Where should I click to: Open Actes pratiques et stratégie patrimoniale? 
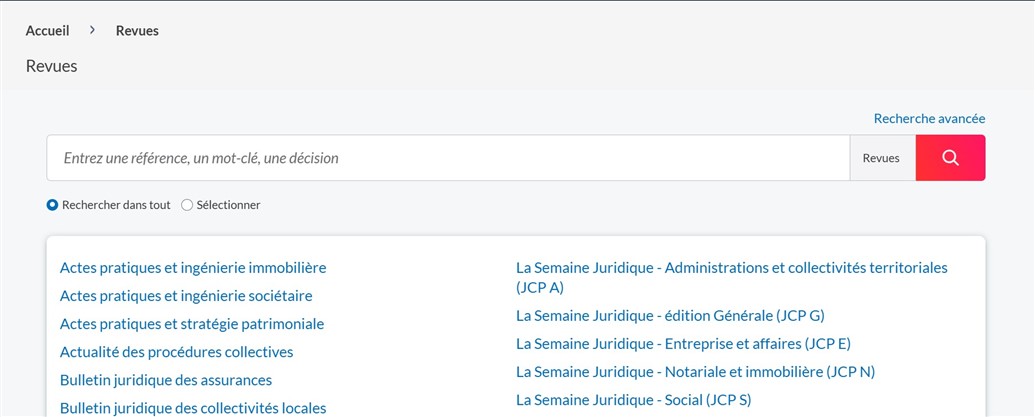click(192, 325)
